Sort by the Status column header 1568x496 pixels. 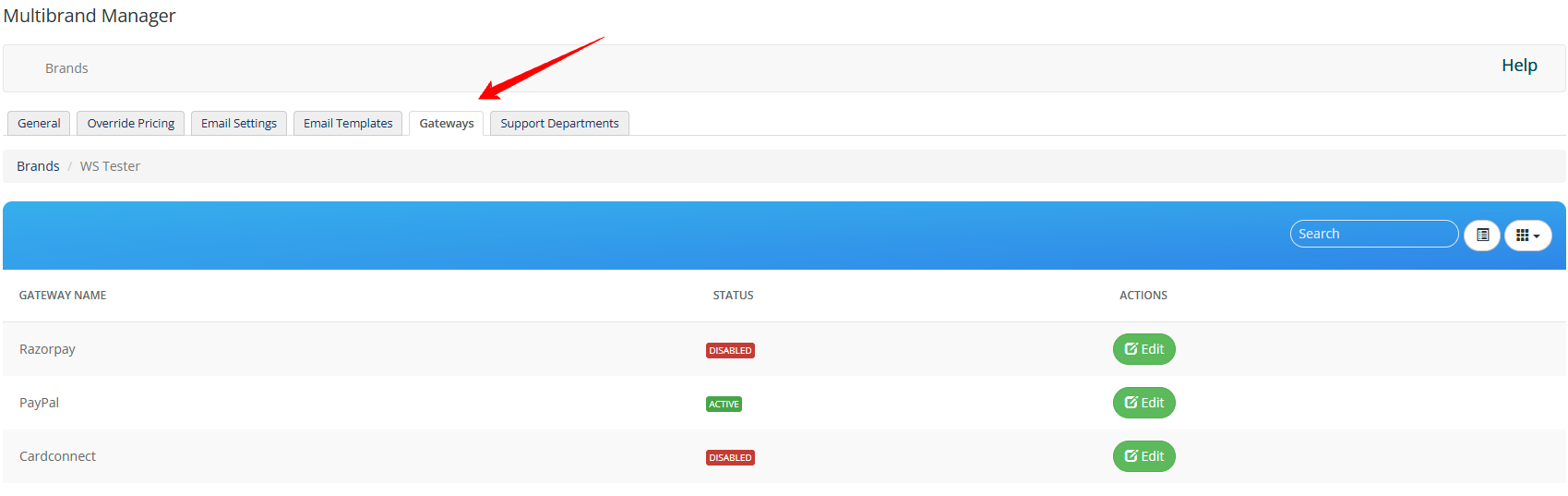coord(733,296)
